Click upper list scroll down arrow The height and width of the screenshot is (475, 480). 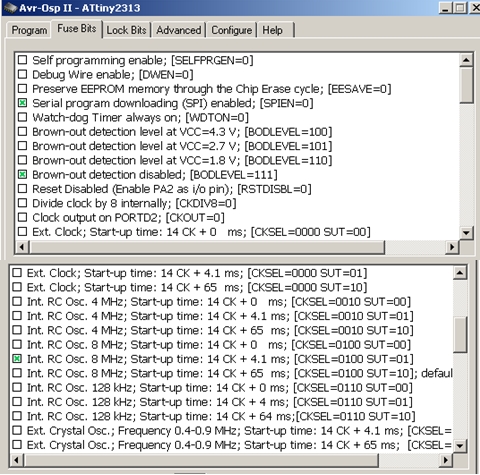(x=466, y=232)
